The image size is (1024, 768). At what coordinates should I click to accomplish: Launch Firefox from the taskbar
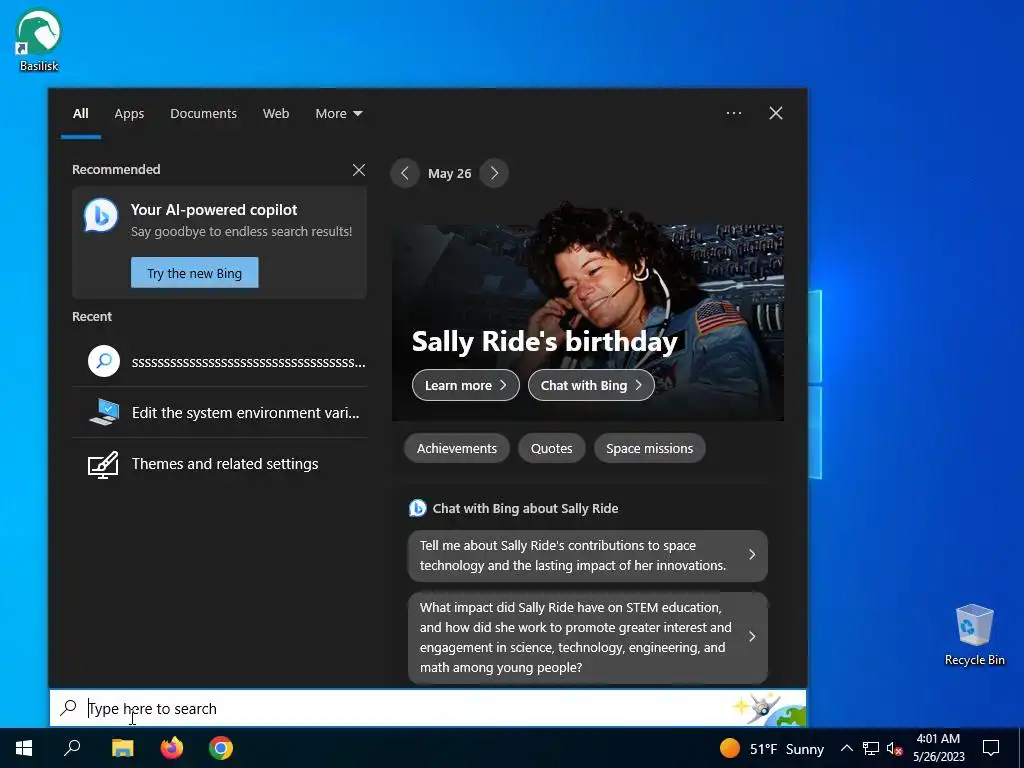(172, 748)
